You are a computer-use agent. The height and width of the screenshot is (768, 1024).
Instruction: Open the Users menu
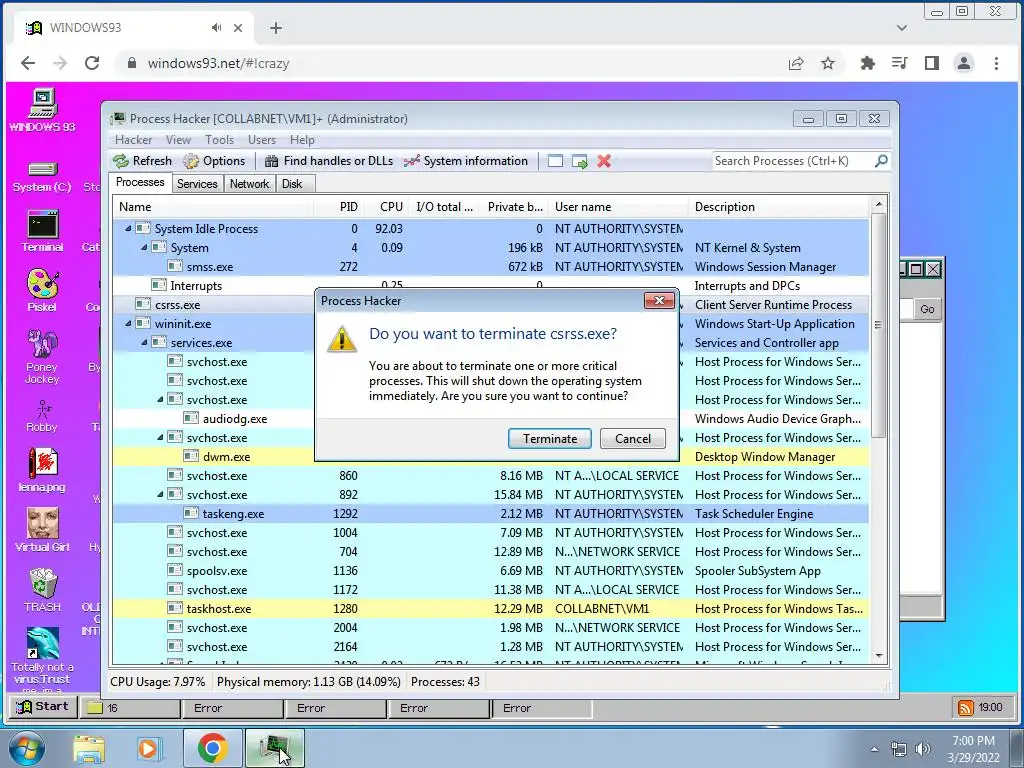click(262, 140)
